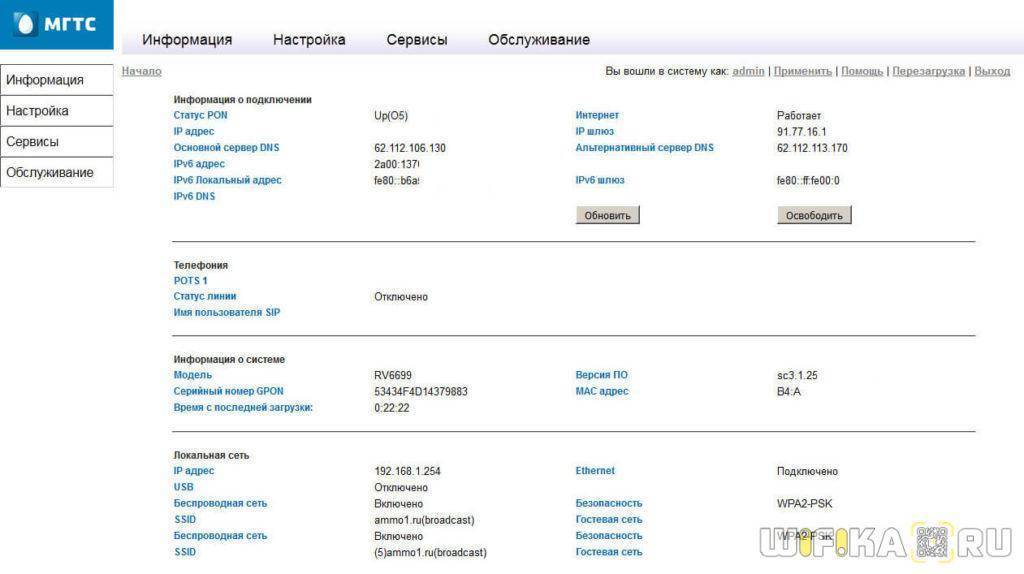Open the Сервисы top menu

click(x=417, y=40)
